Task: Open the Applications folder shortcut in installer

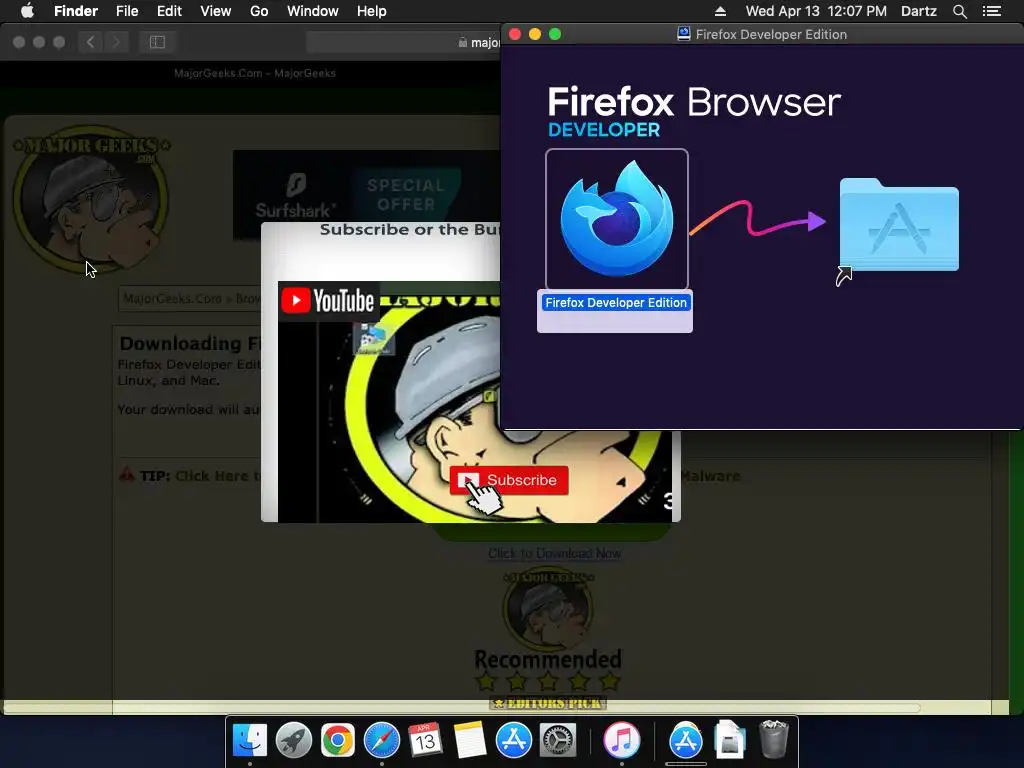Action: click(899, 225)
